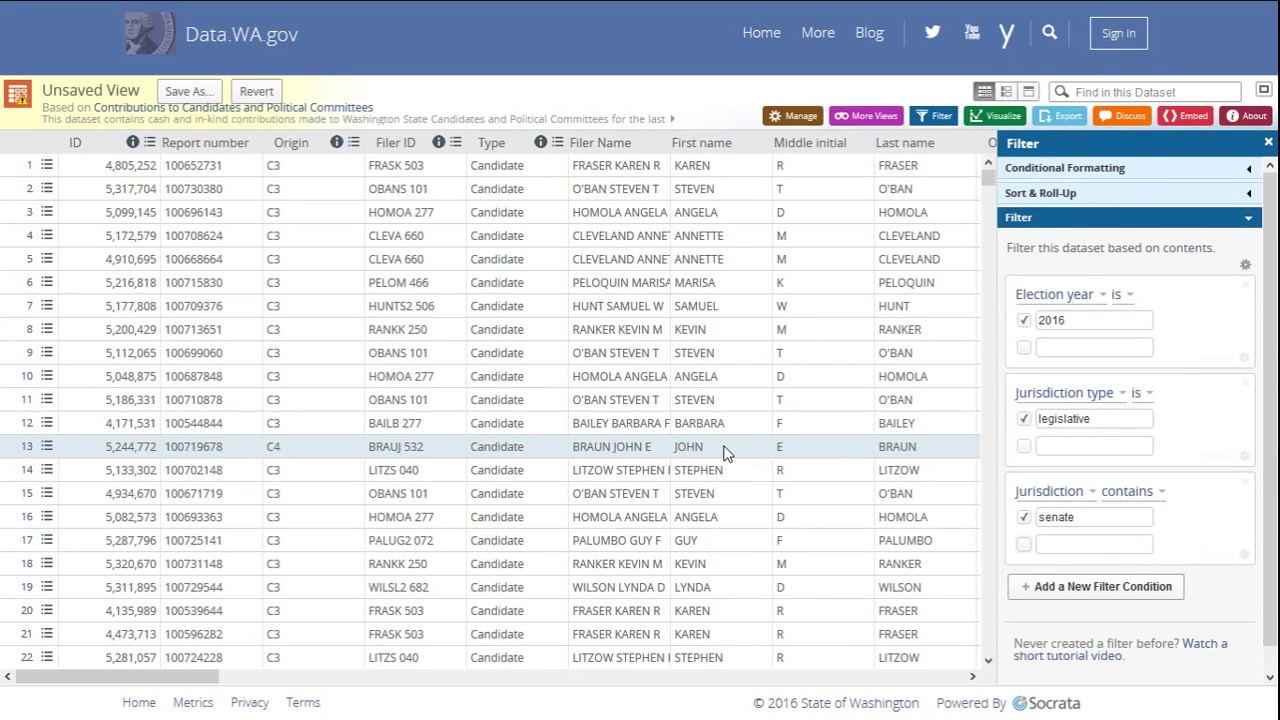Expand the Conditional Formatting section

click(x=1129, y=168)
